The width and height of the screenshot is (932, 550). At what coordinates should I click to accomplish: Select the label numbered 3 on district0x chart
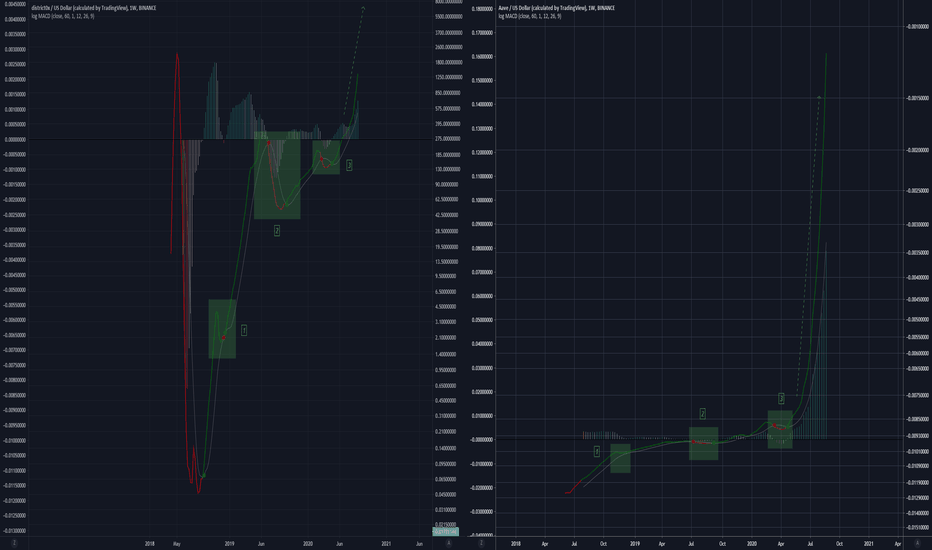tap(349, 165)
